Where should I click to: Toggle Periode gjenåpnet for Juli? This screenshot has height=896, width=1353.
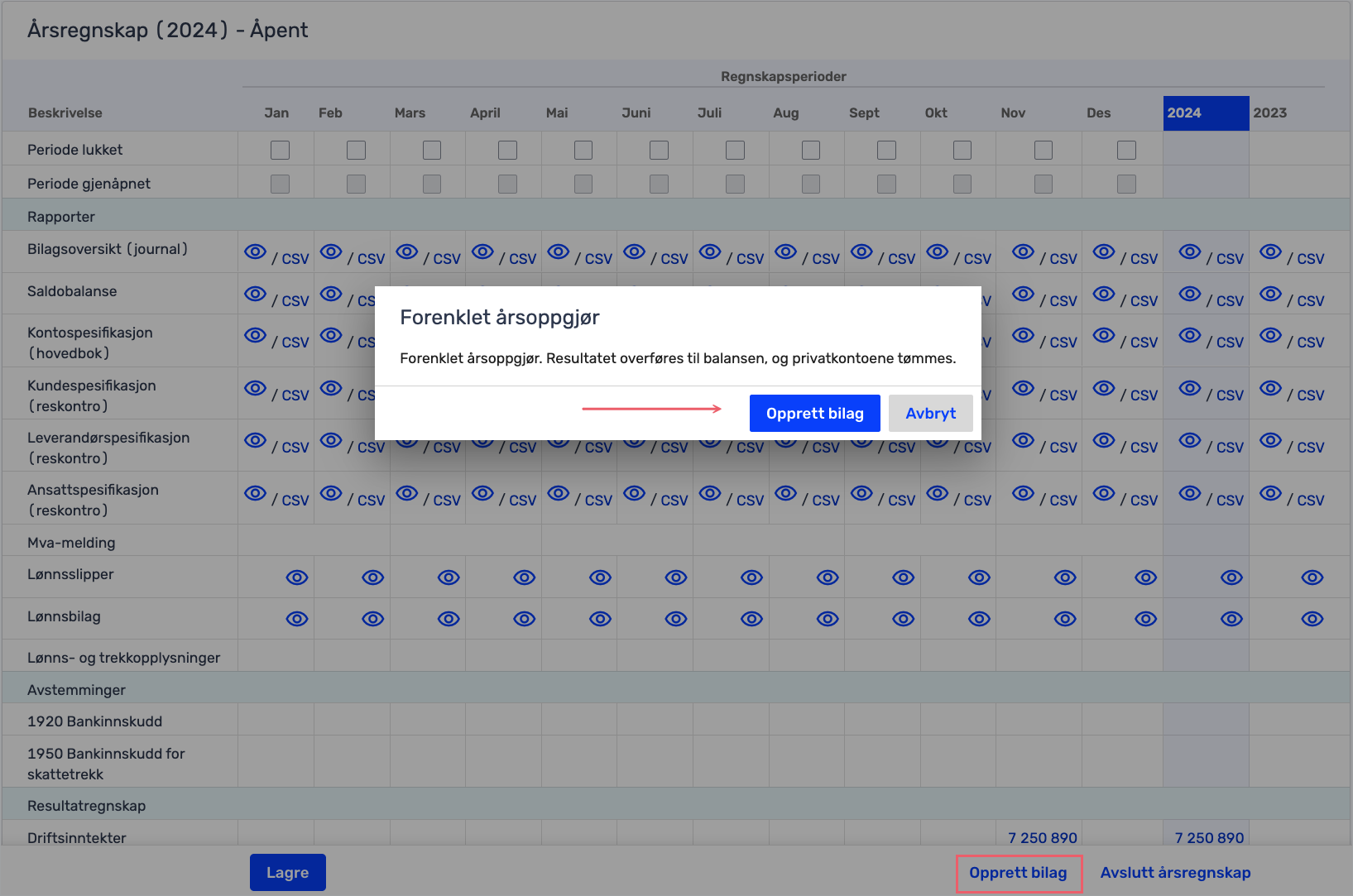(x=735, y=184)
